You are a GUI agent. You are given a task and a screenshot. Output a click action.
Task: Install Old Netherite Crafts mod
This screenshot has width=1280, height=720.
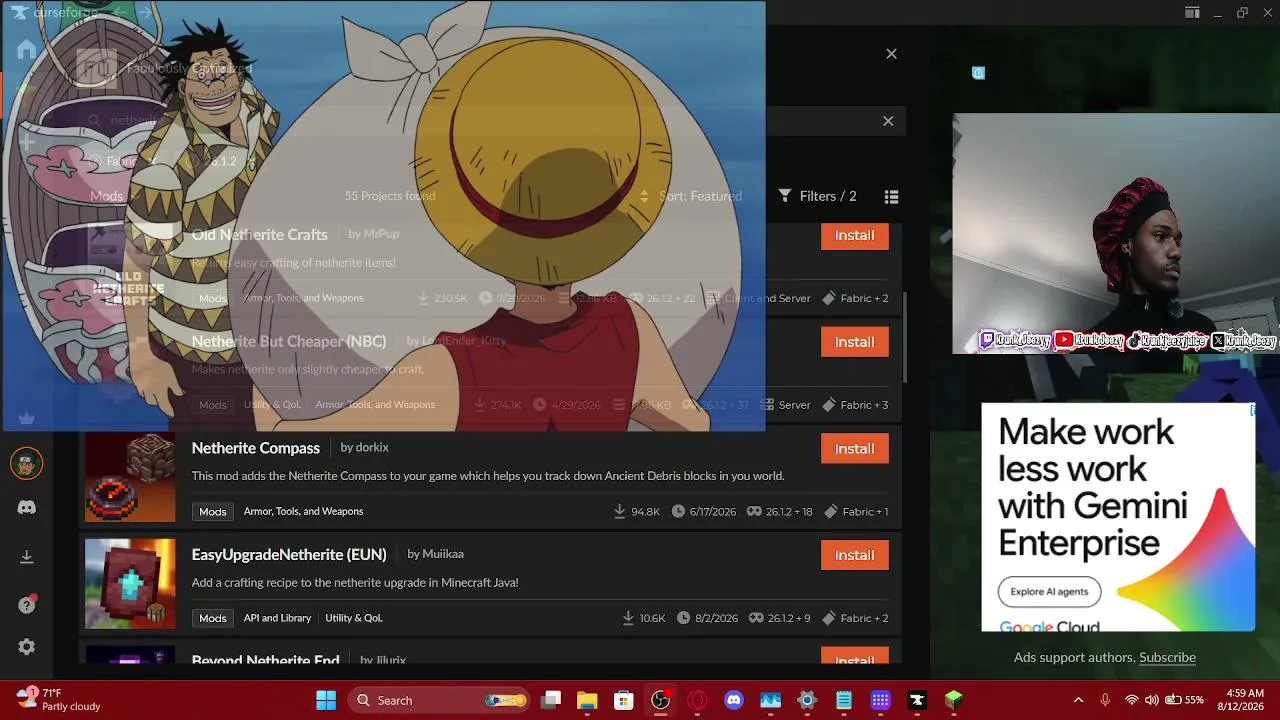855,235
